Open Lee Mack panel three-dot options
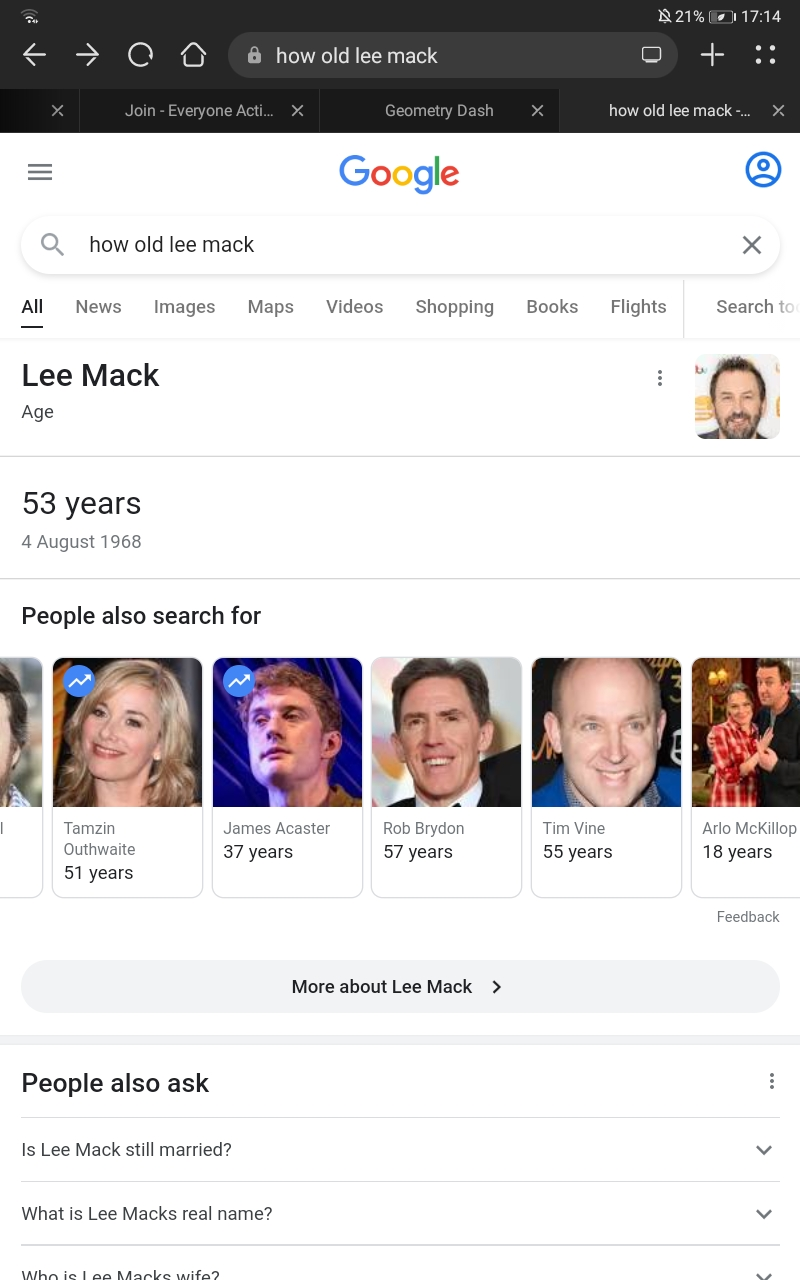800x1280 pixels. tap(659, 378)
